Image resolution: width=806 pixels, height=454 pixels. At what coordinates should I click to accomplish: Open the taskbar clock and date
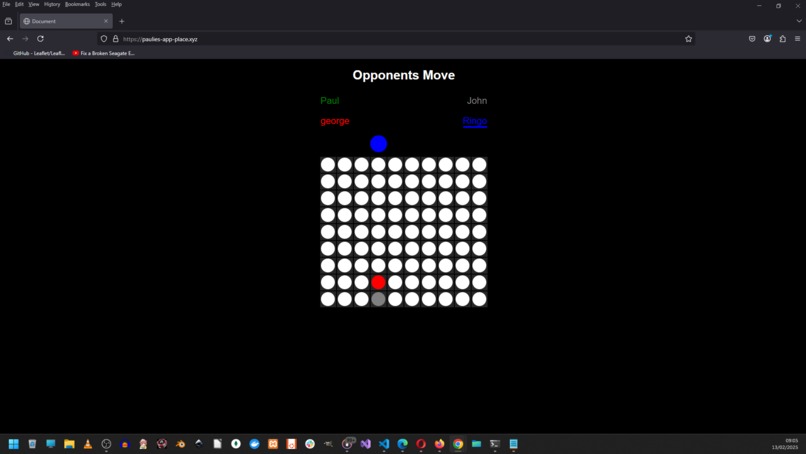pyautogui.click(x=785, y=444)
